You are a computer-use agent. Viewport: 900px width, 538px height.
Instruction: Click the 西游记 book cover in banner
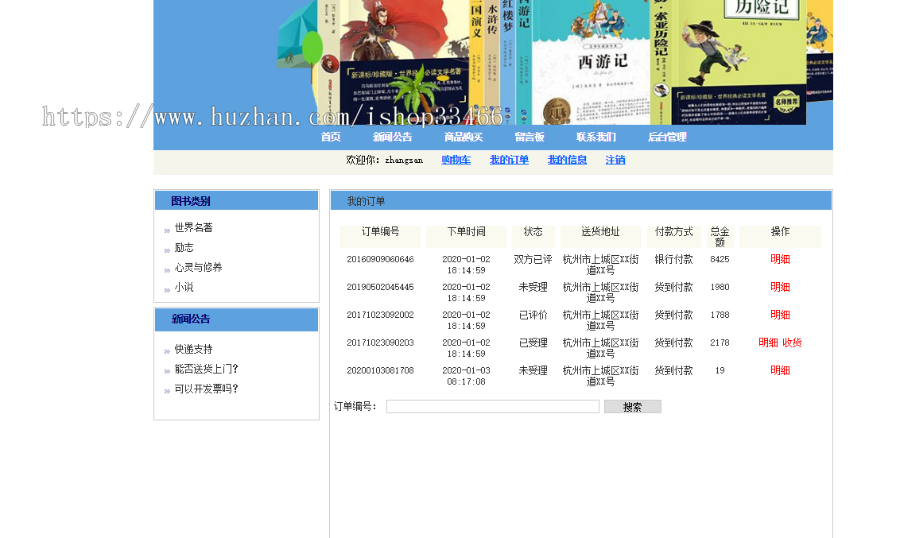(591, 62)
